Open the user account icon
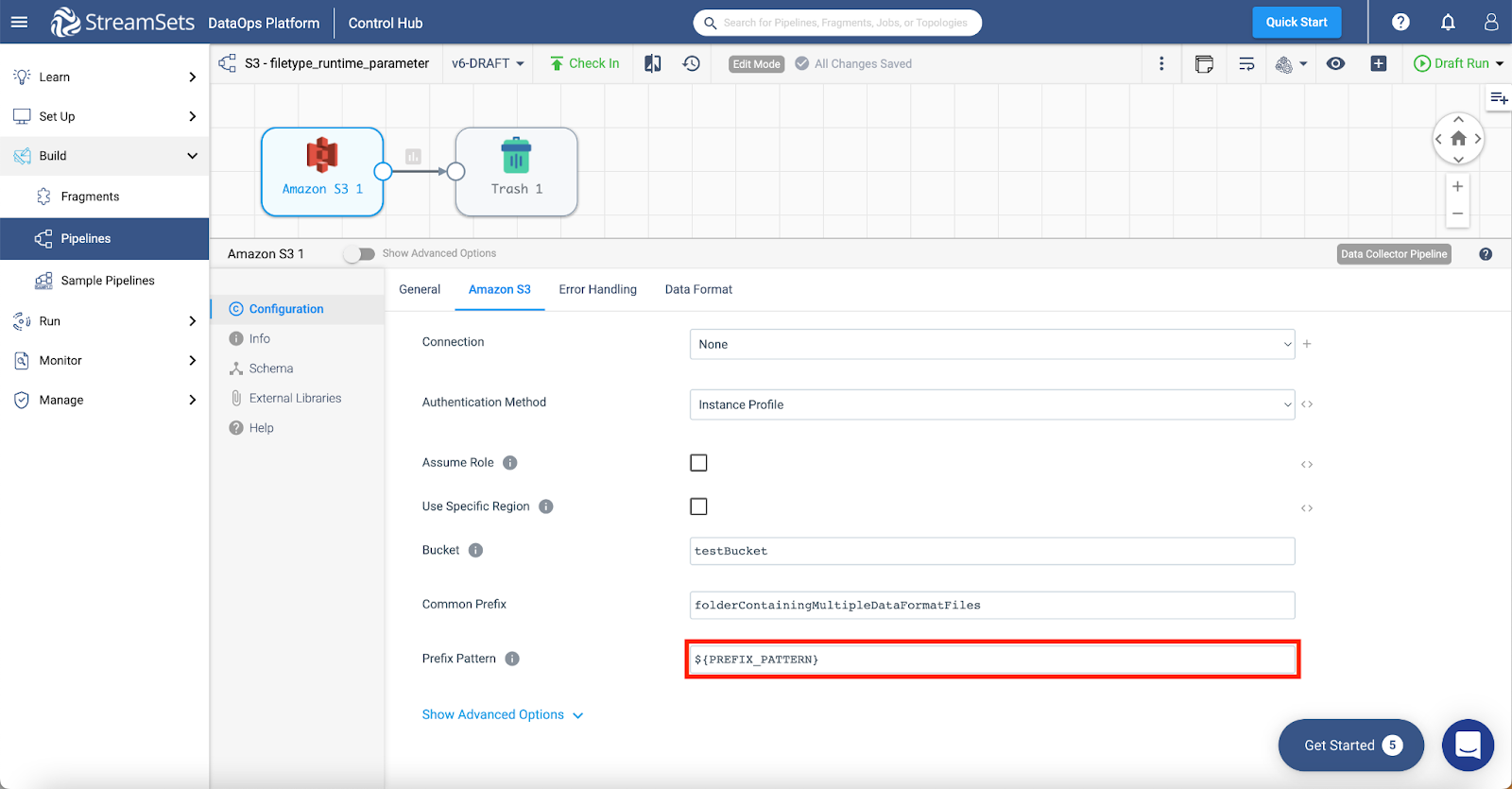This screenshot has width=1512, height=789. point(1491,22)
